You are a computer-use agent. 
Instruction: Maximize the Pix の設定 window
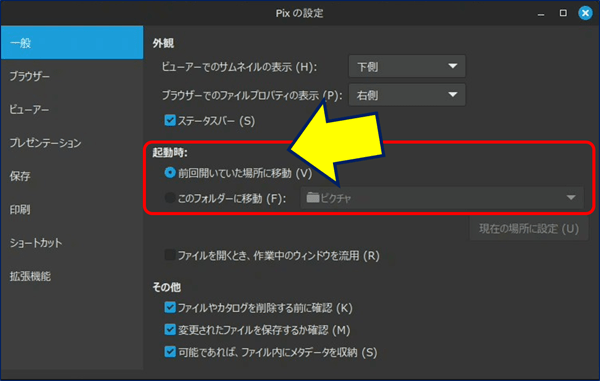[563, 13]
